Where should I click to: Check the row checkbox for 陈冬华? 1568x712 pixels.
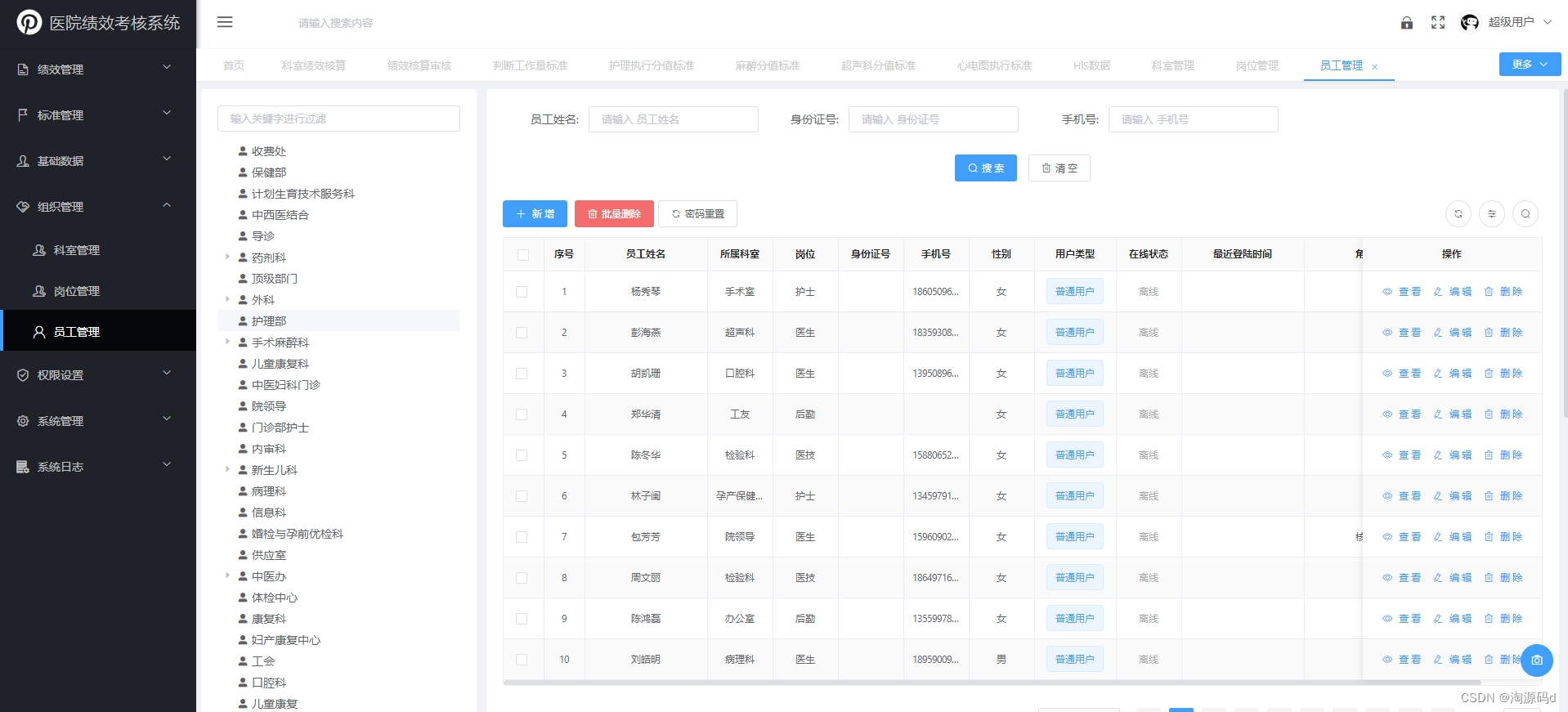pyautogui.click(x=522, y=455)
